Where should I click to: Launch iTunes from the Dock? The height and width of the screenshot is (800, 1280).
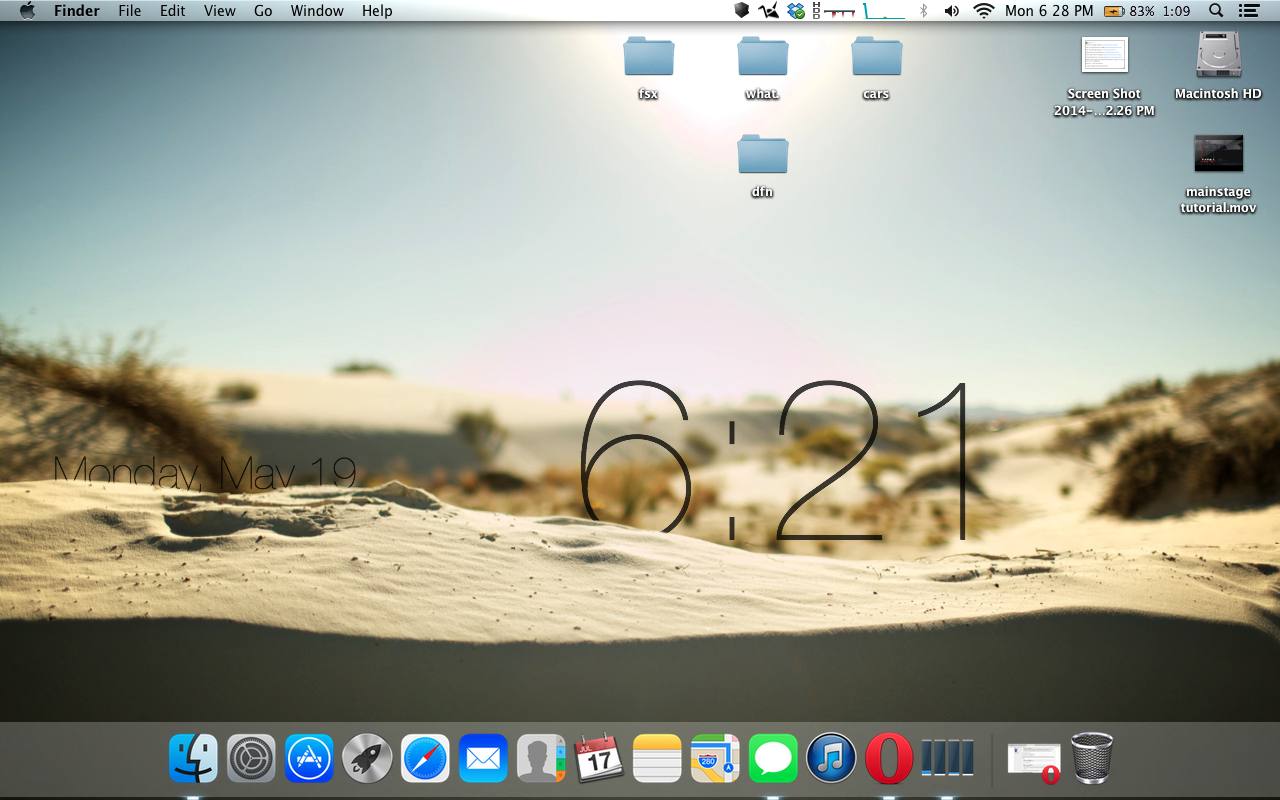pos(831,758)
